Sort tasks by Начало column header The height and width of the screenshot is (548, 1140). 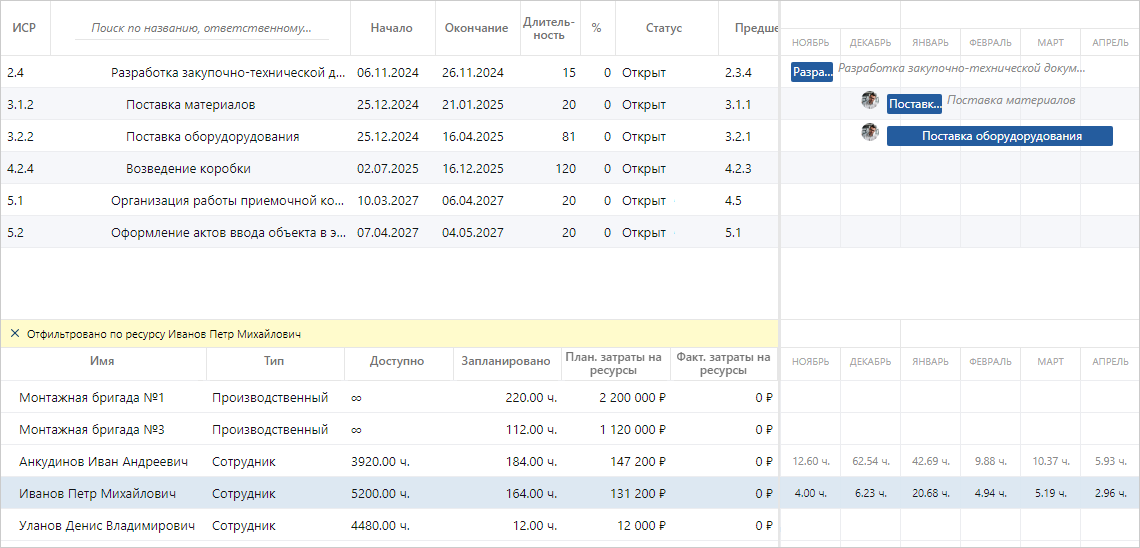(391, 28)
